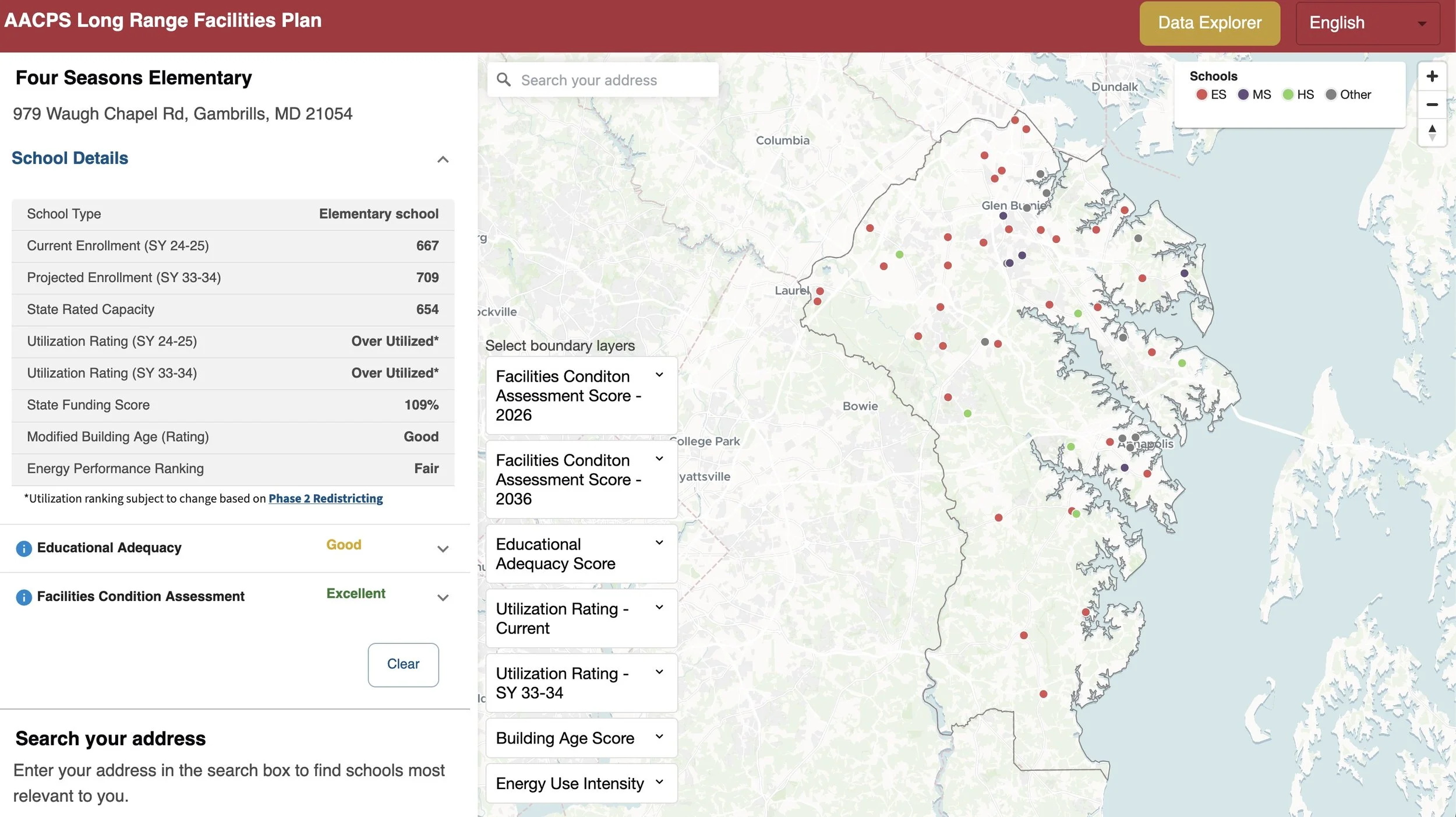
Task: Reset map bearing to north
Action: coord(1432,132)
